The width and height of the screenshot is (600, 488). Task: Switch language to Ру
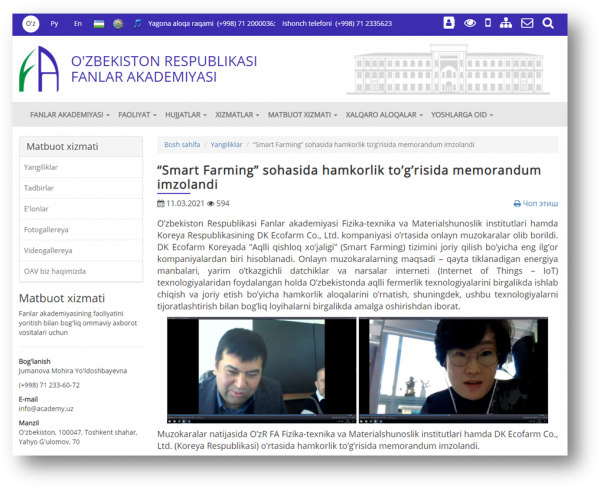(54, 24)
